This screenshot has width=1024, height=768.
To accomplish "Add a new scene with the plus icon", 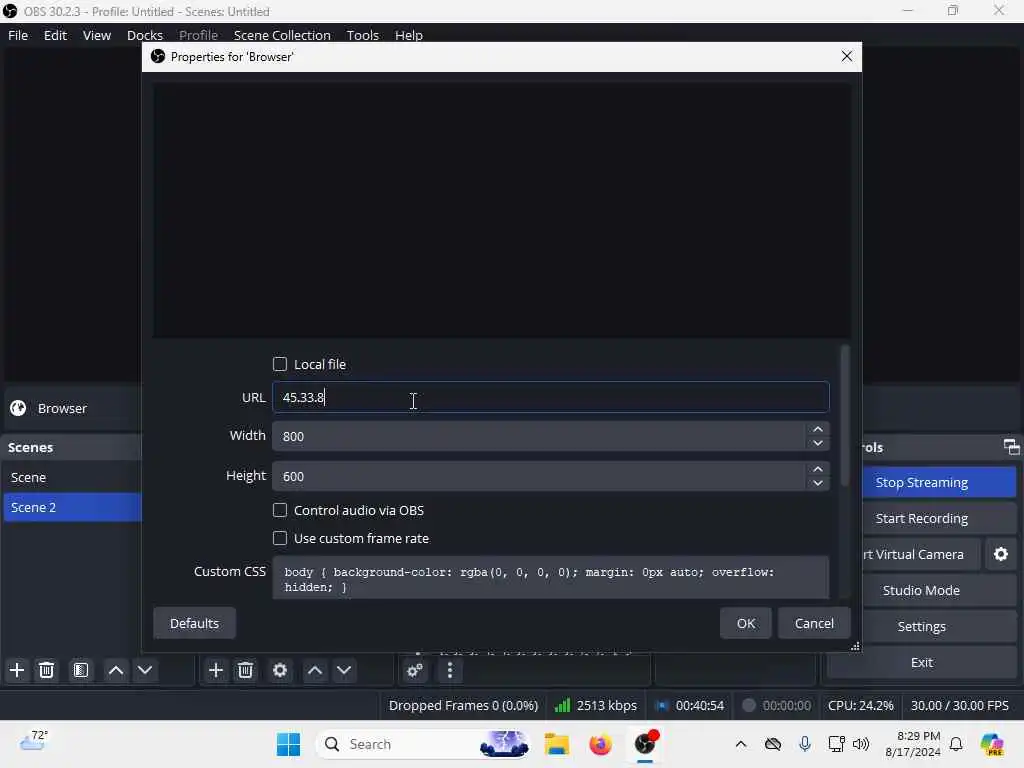I will coord(17,670).
